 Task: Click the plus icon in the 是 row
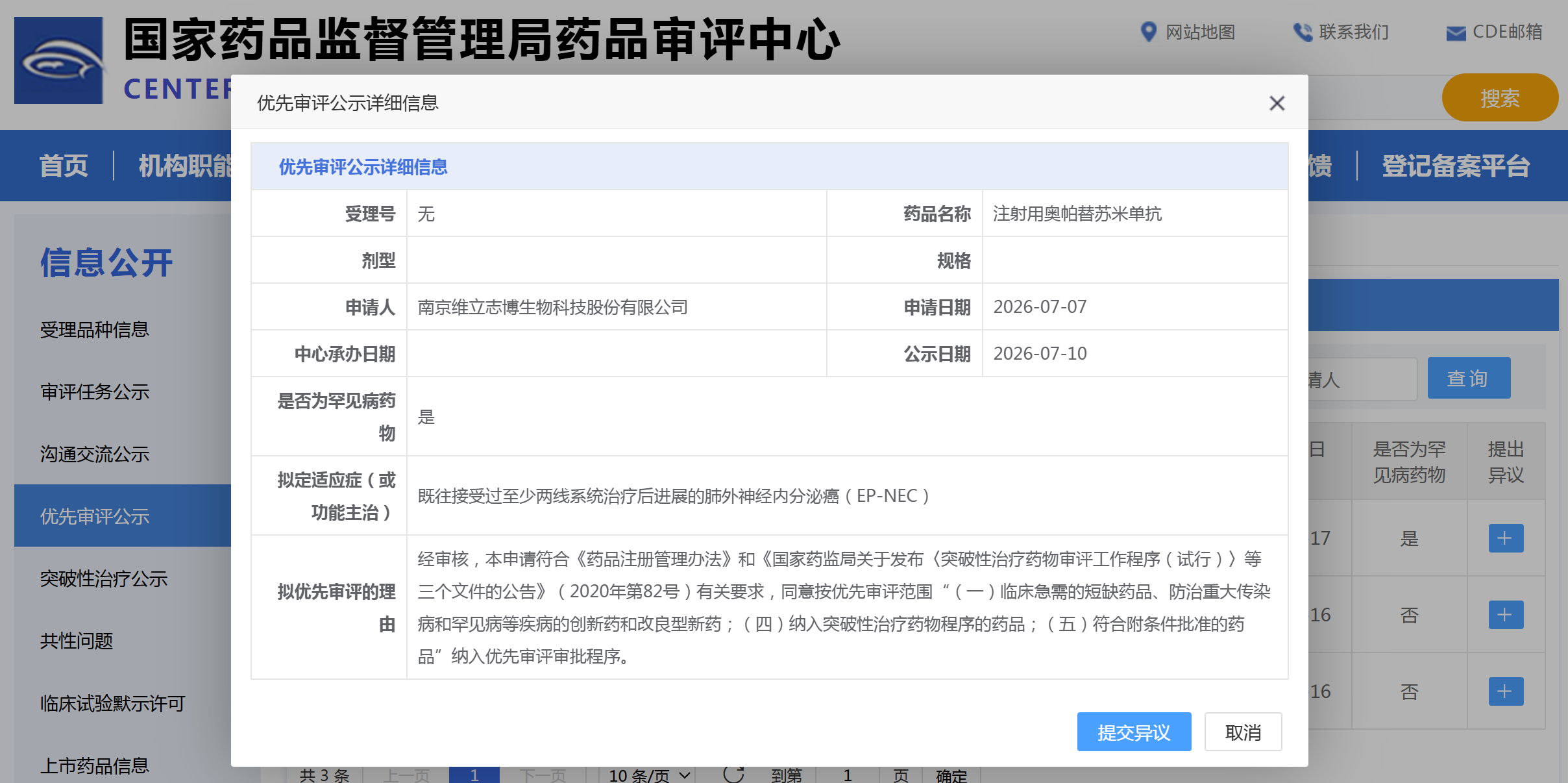pos(1505,538)
